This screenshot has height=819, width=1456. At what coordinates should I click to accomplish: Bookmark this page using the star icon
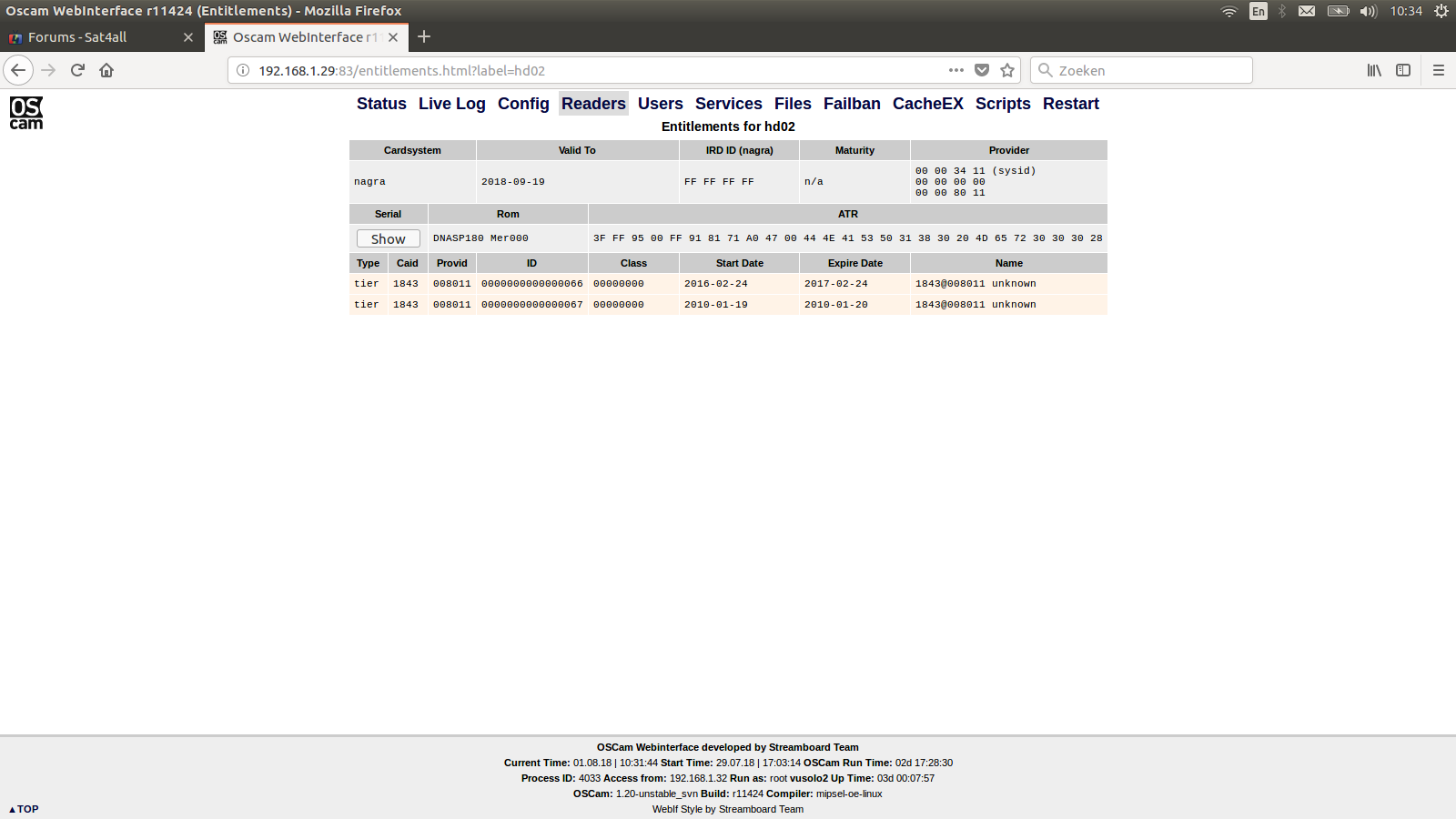click(1006, 69)
